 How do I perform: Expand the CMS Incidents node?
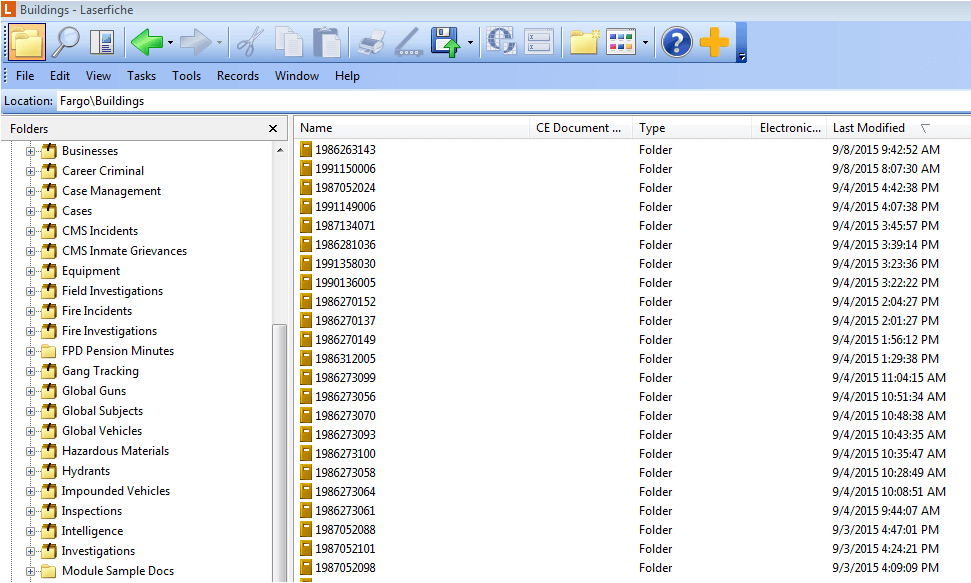[30, 231]
